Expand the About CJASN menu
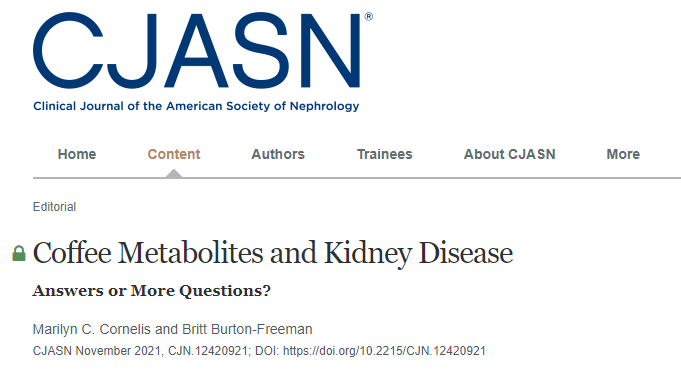Screen dimensions: 681x372 (509, 154)
